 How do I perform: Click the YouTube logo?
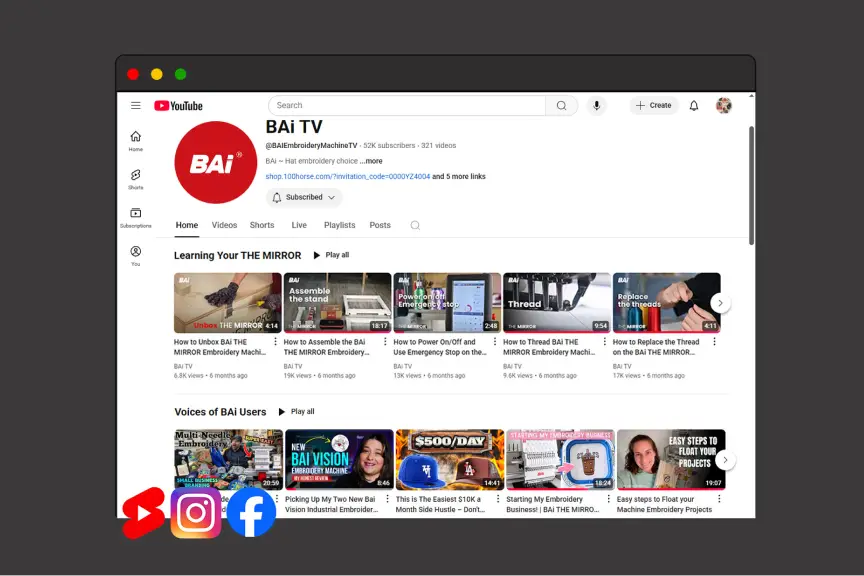pyautogui.click(x=178, y=106)
